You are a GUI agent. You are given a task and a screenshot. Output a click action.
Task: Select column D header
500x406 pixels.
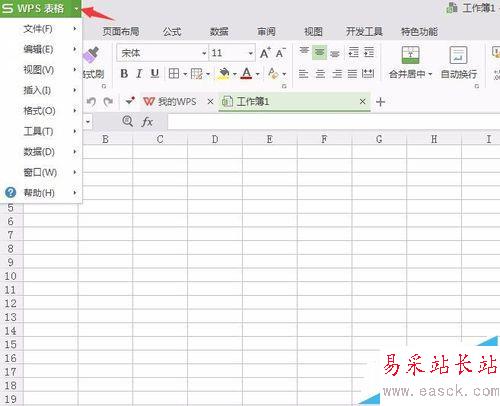pos(215,139)
